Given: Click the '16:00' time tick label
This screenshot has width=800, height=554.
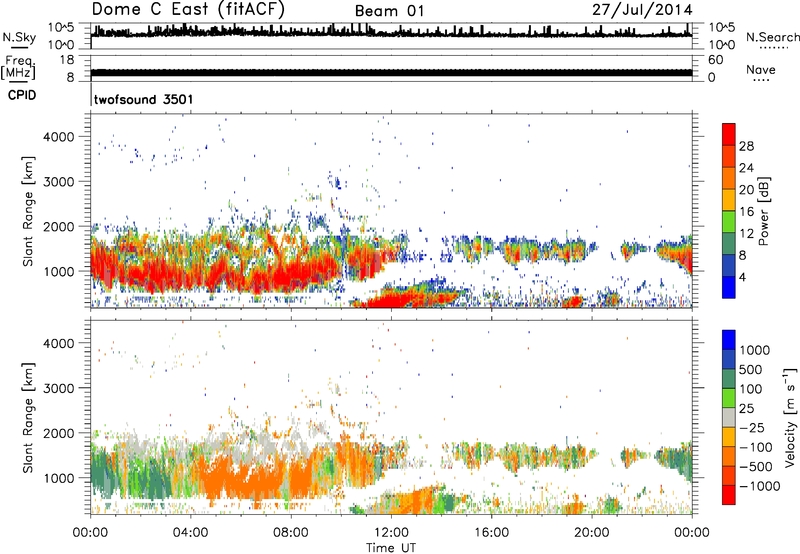Looking at the screenshot, I should point(491,532).
